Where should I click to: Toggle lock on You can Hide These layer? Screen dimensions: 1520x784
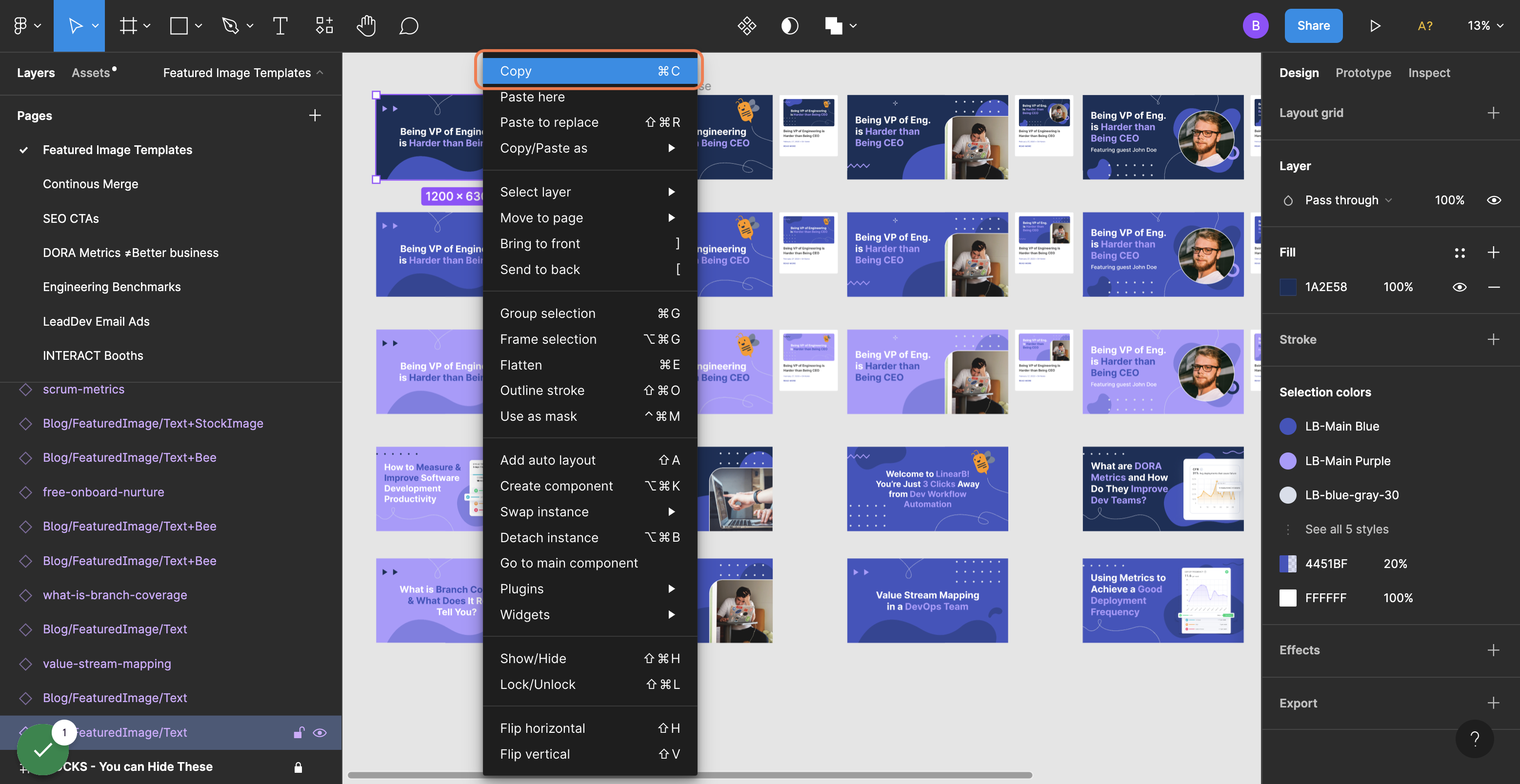click(298, 767)
